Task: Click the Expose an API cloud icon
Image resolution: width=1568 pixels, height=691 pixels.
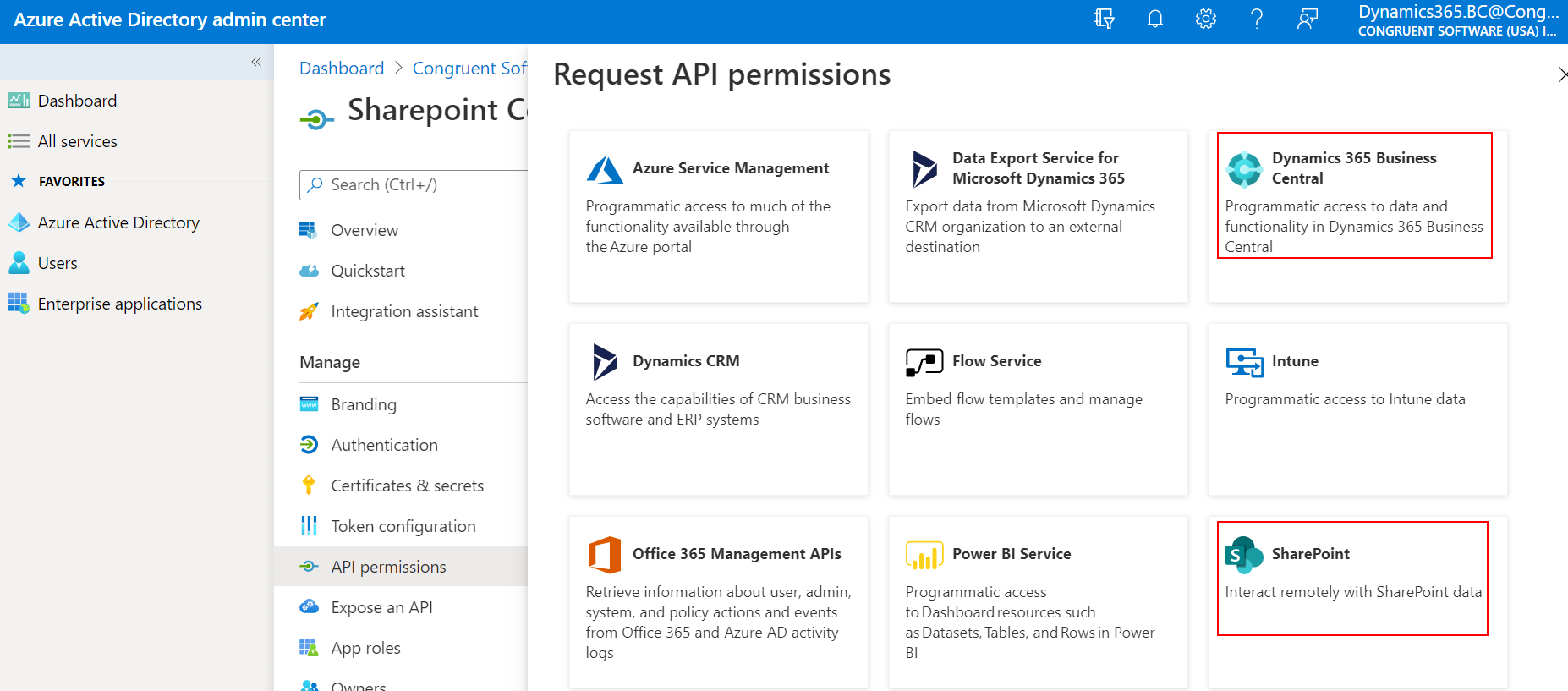Action: click(309, 606)
